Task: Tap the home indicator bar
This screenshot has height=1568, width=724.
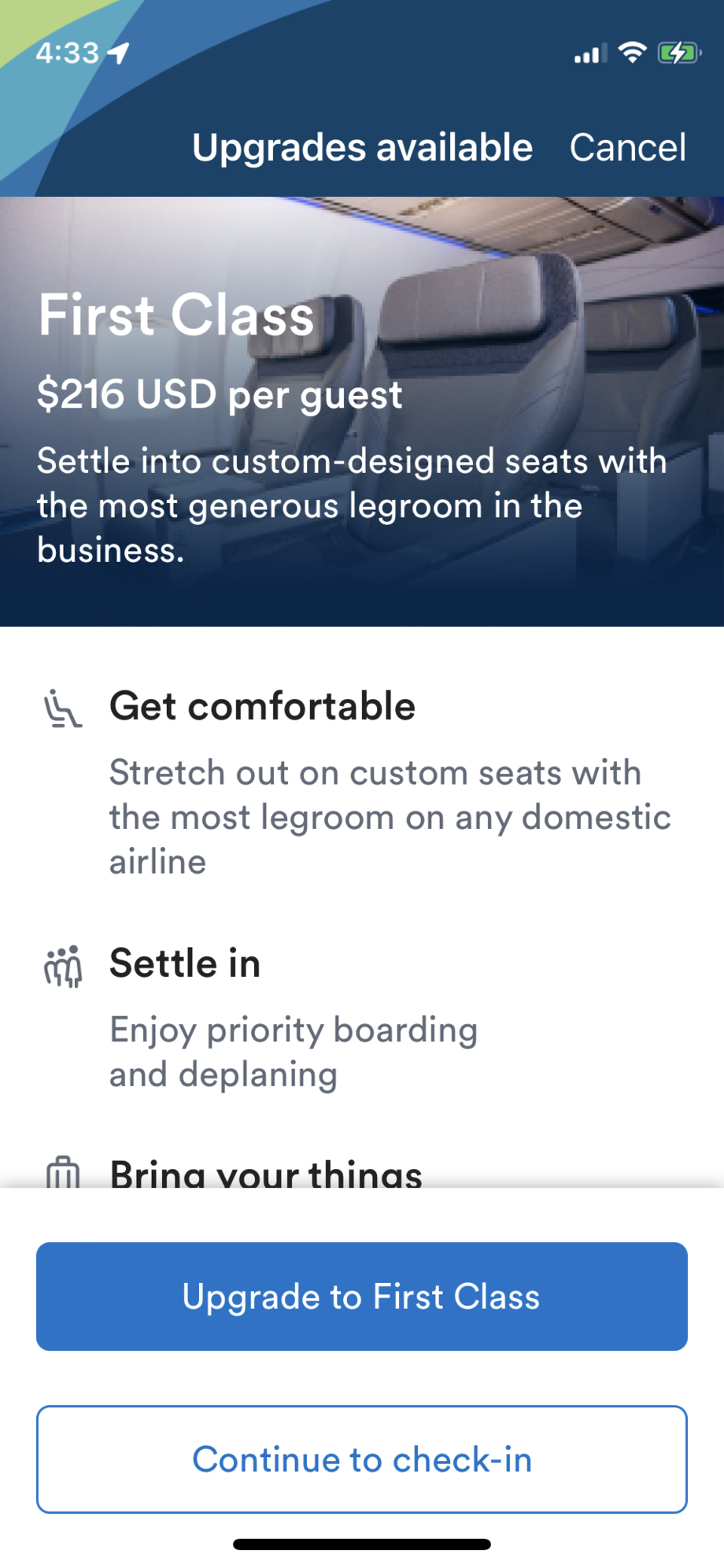Action: click(x=362, y=1544)
